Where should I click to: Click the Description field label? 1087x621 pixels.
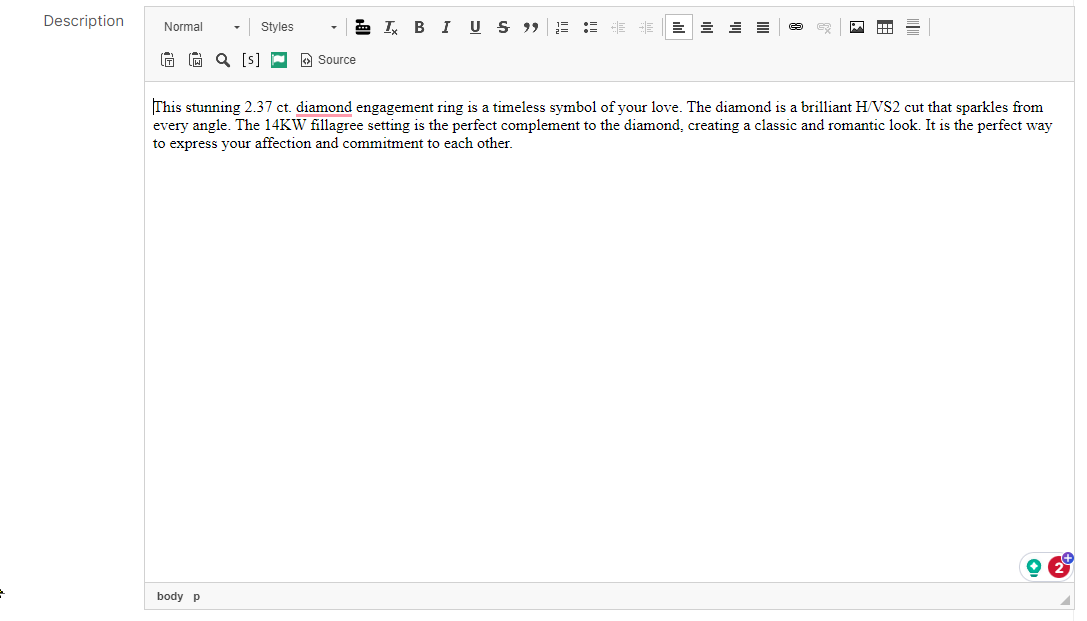click(84, 21)
